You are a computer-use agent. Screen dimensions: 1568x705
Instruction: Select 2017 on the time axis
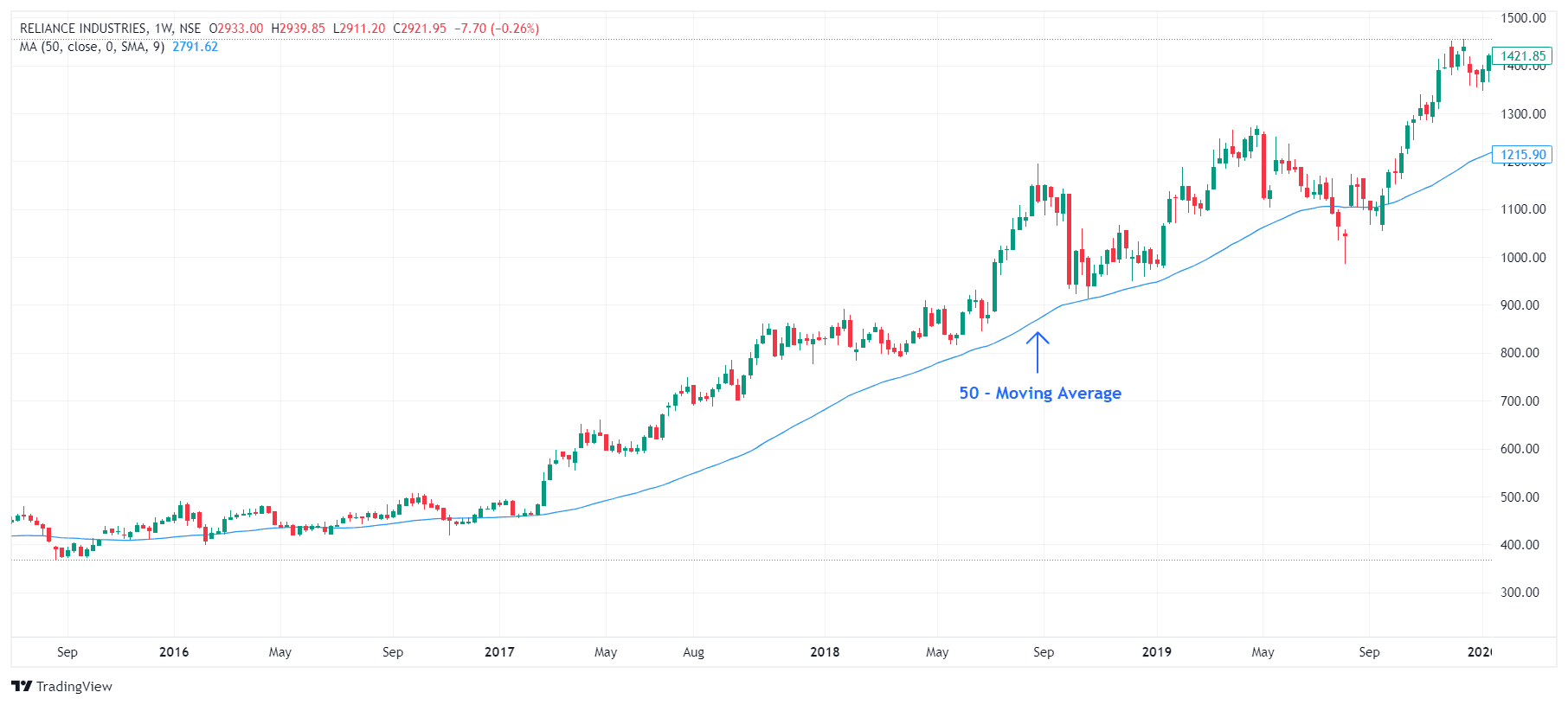pyautogui.click(x=499, y=652)
